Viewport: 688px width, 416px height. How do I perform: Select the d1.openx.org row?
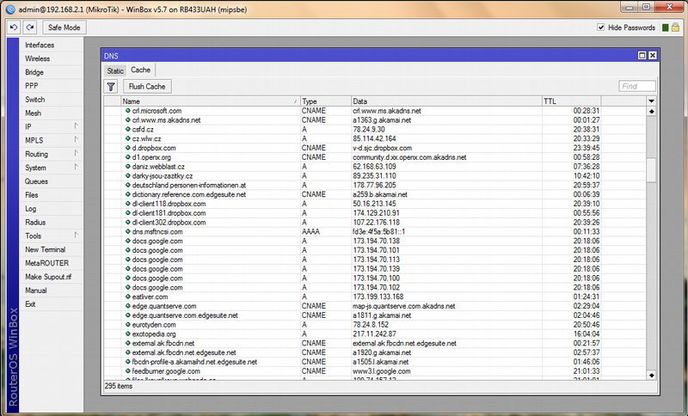375,157
